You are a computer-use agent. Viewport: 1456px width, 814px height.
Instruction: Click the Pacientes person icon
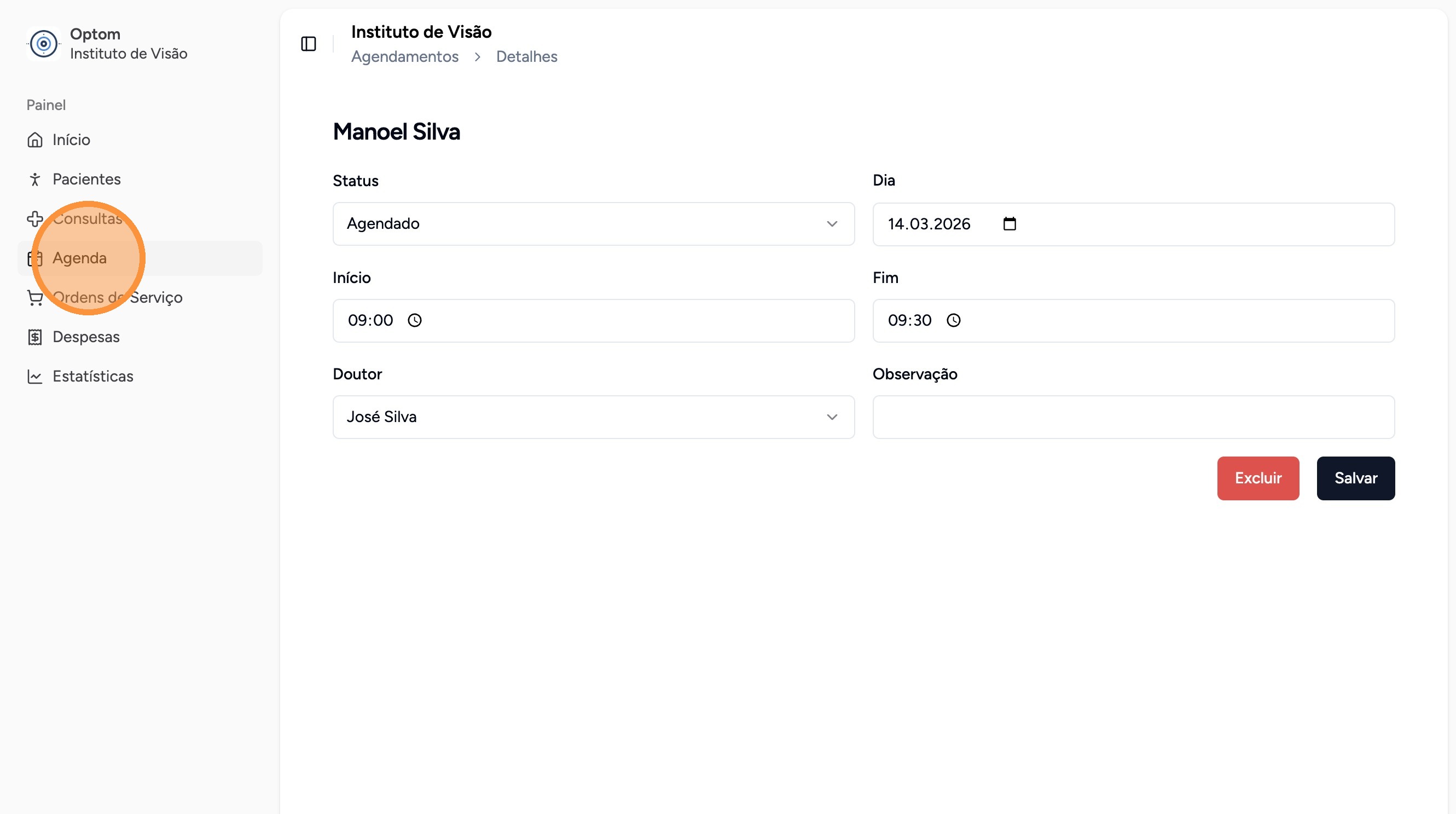[35, 179]
